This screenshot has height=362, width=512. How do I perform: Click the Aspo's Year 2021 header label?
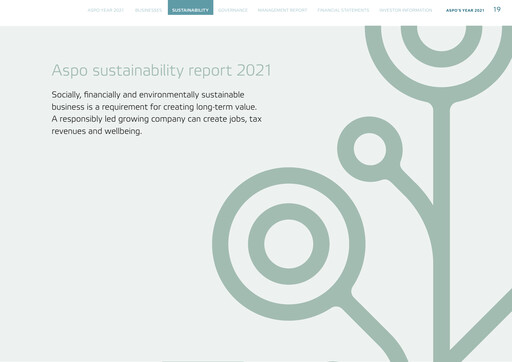(465, 10)
